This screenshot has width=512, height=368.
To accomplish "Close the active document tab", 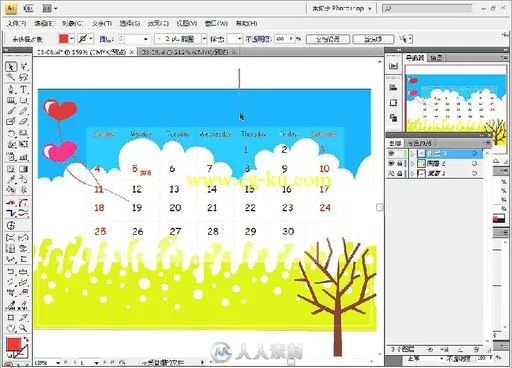I will (x=132, y=52).
